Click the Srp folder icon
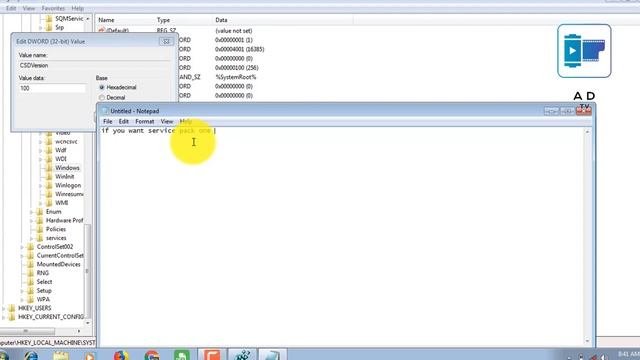Image resolution: width=640 pixels, height=360 pixels. click(49, 27)
